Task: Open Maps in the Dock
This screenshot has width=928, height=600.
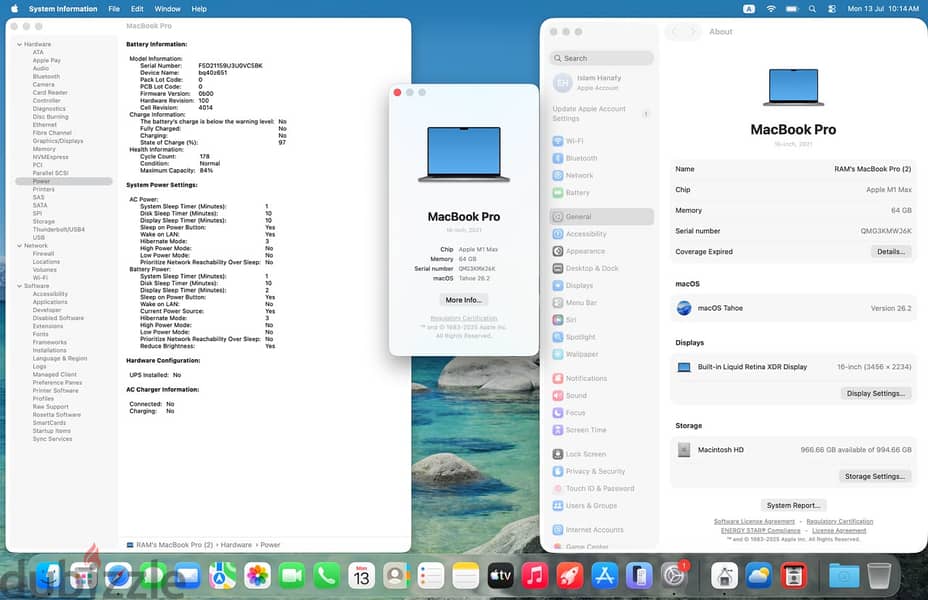Action: pyautogui.click(x=223, y=575)
